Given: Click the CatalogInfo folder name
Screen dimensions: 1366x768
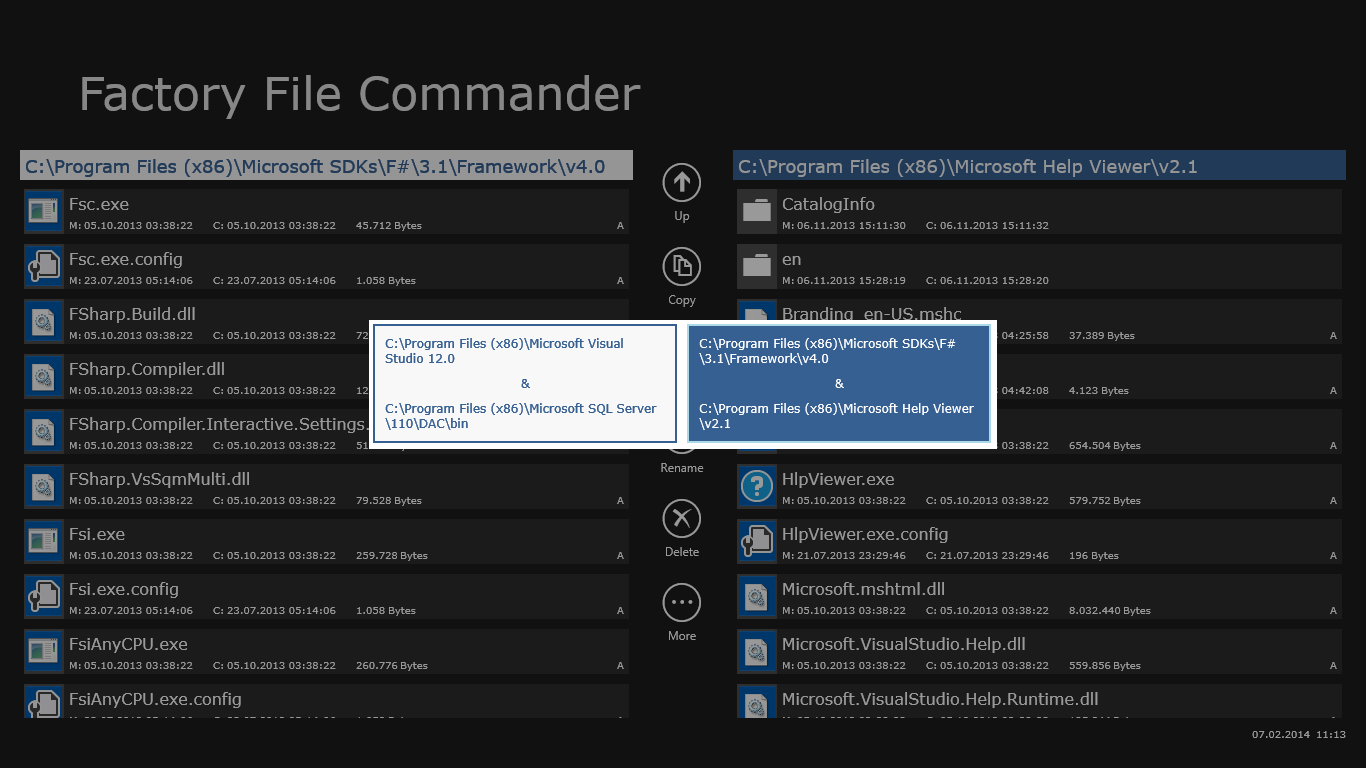Looking at the screenshot, I should 828,205.
